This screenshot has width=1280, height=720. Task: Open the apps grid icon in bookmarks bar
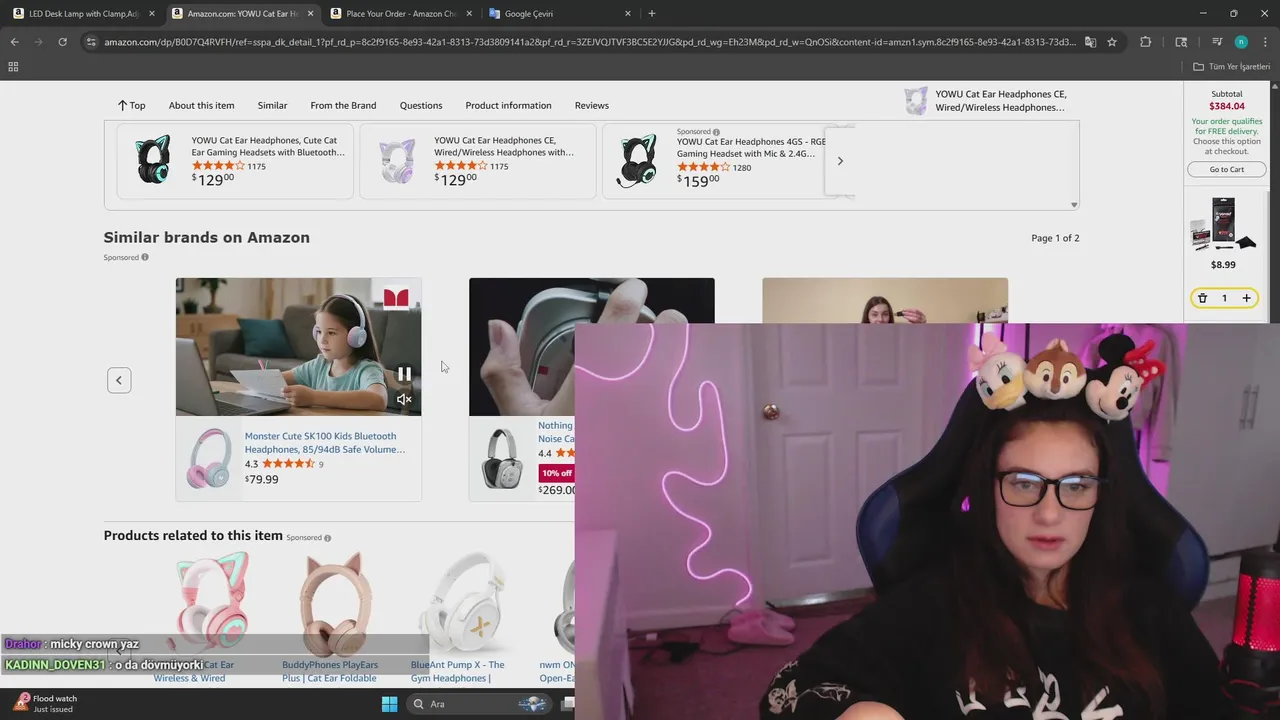(x=13, y=67)
